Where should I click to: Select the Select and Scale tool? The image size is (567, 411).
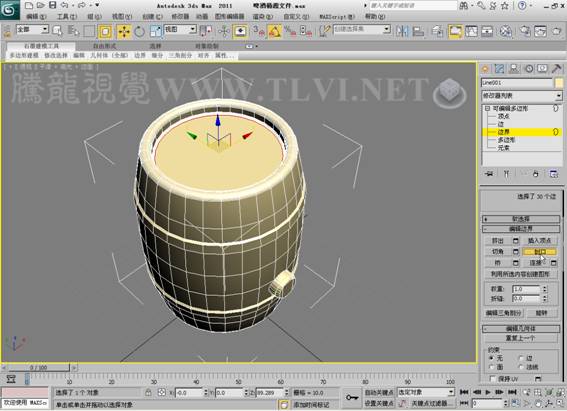(155, 32)
